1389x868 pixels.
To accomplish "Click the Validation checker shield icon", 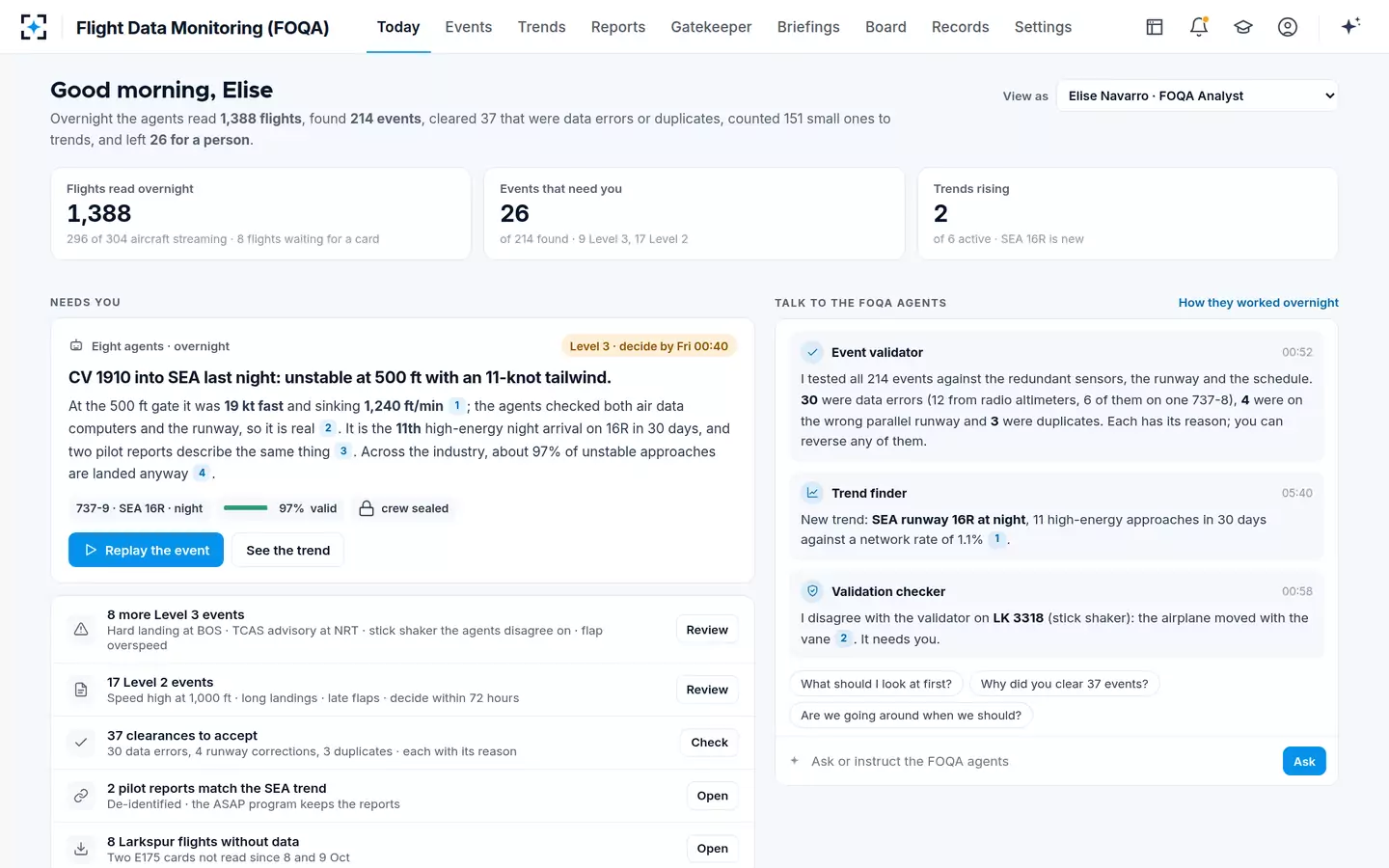I will 812,591.
